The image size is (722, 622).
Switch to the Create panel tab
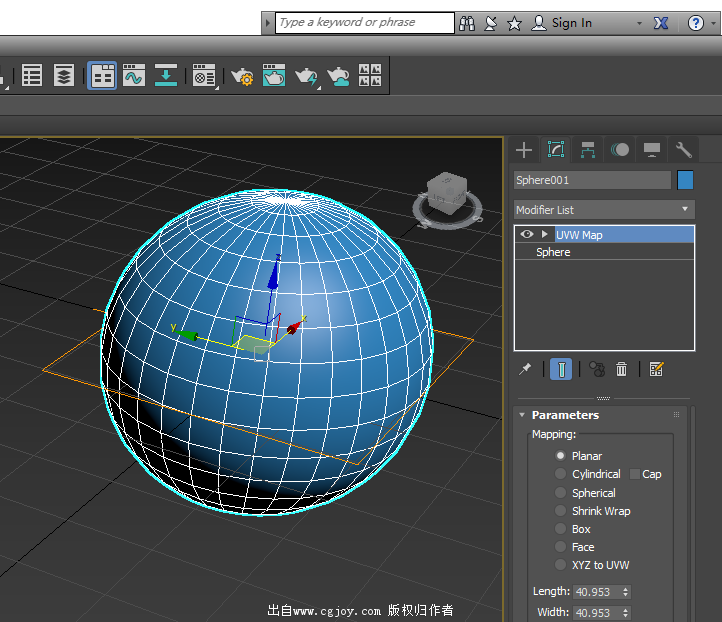(523, 150)
